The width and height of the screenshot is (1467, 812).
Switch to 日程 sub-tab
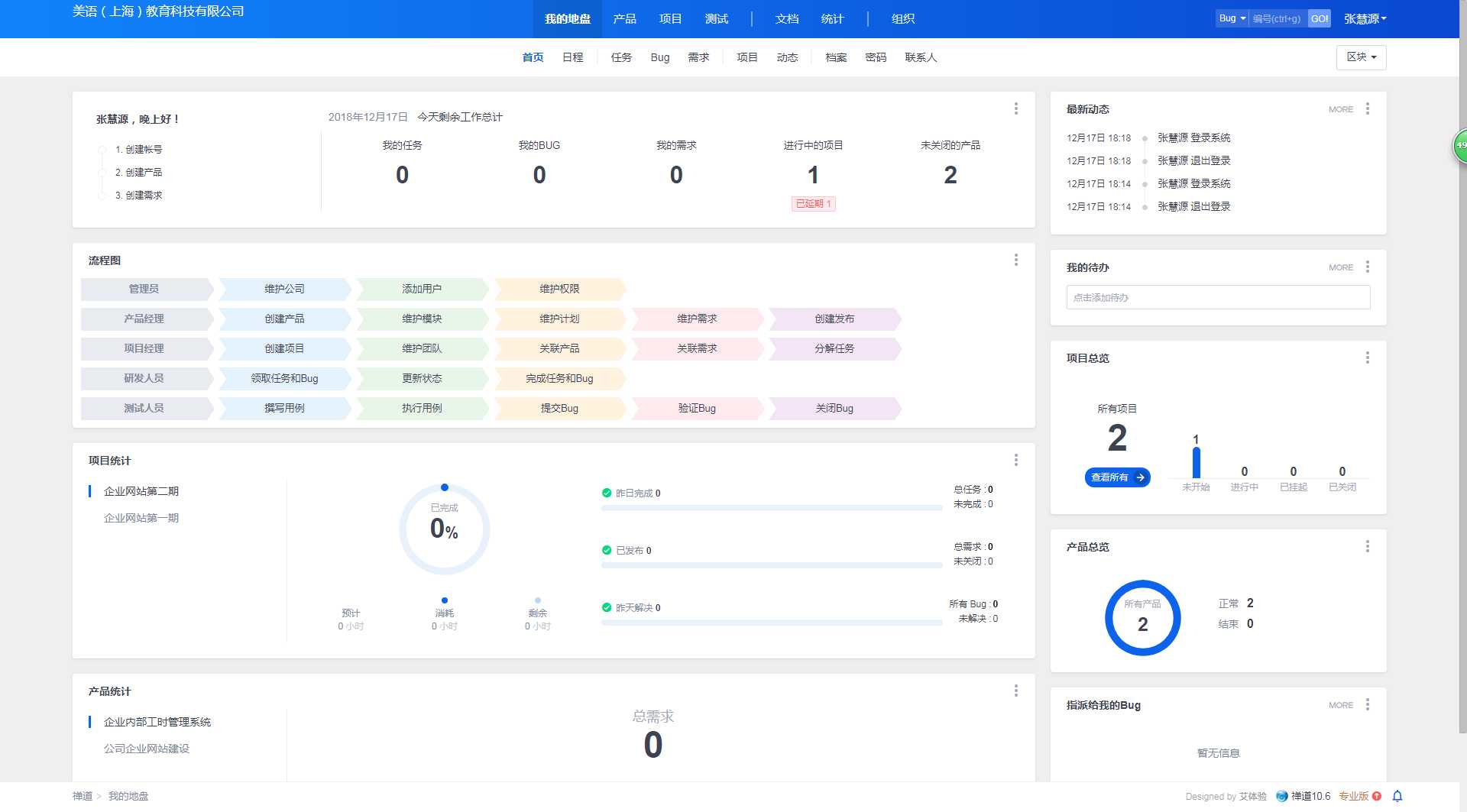click(x=572, y=57)
